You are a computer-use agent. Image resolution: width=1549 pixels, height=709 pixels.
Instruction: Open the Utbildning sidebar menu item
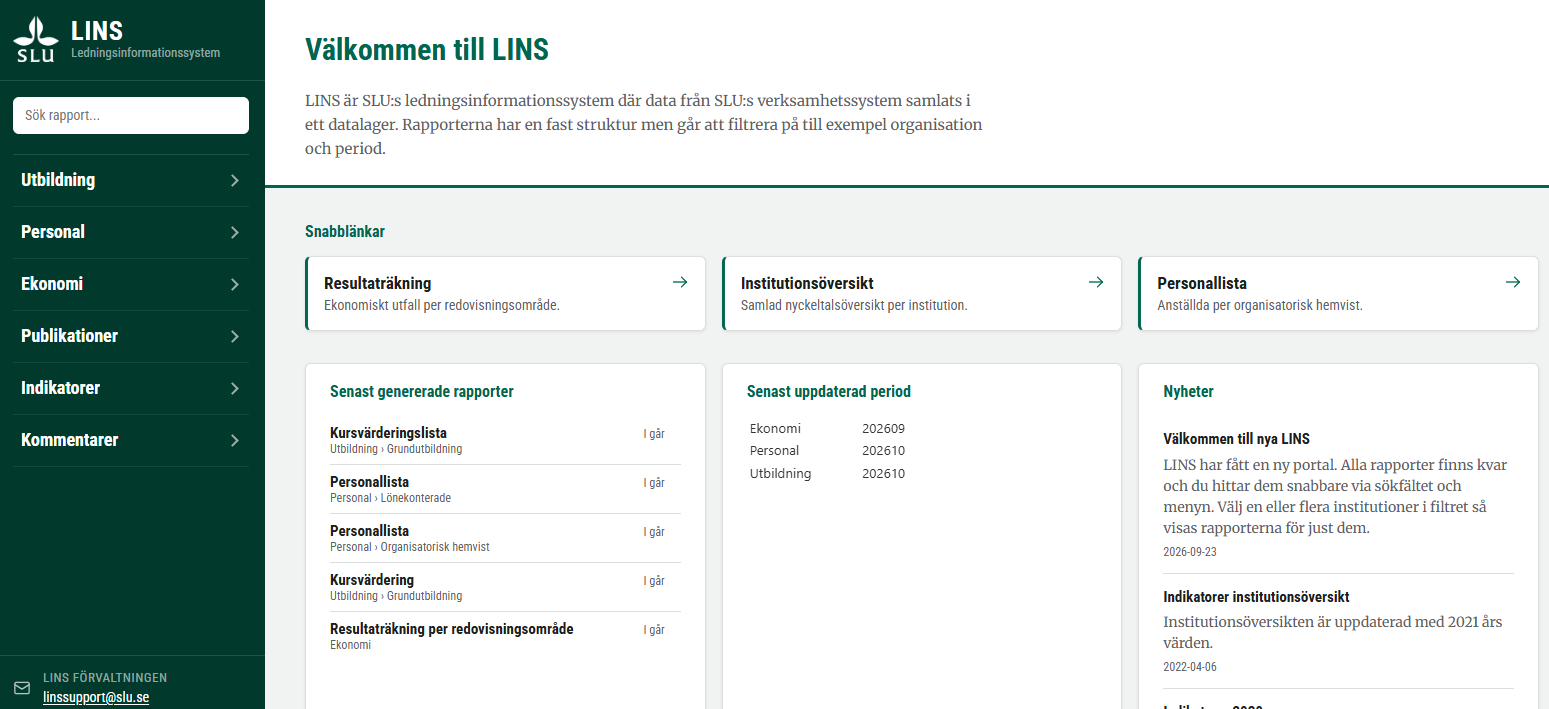point(131,180)
